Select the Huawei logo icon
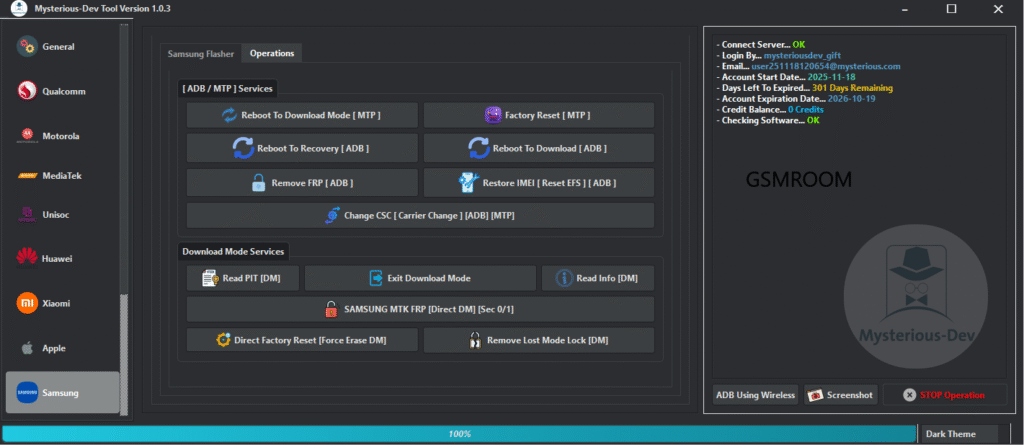This screenshot has width=1024, height=445. point(27,258)
